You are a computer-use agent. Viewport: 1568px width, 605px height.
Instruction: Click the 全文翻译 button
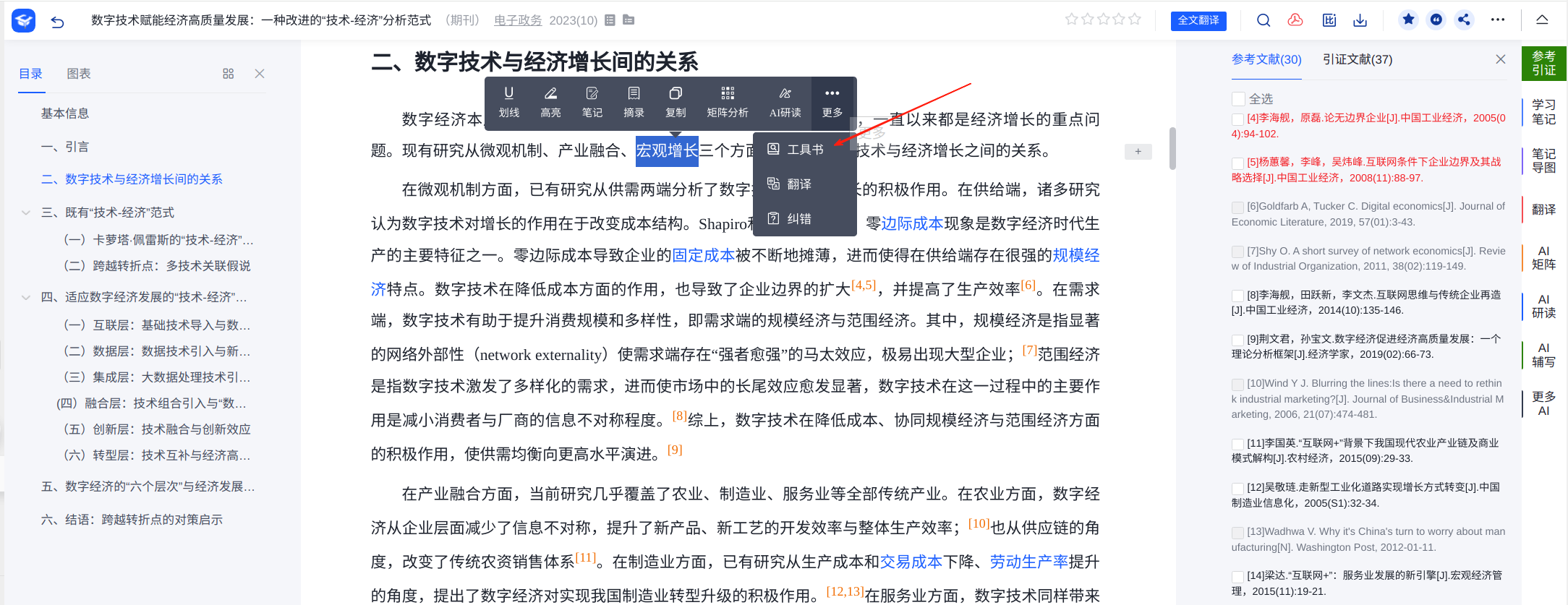pyautogui.click(x=1198, y=20)
